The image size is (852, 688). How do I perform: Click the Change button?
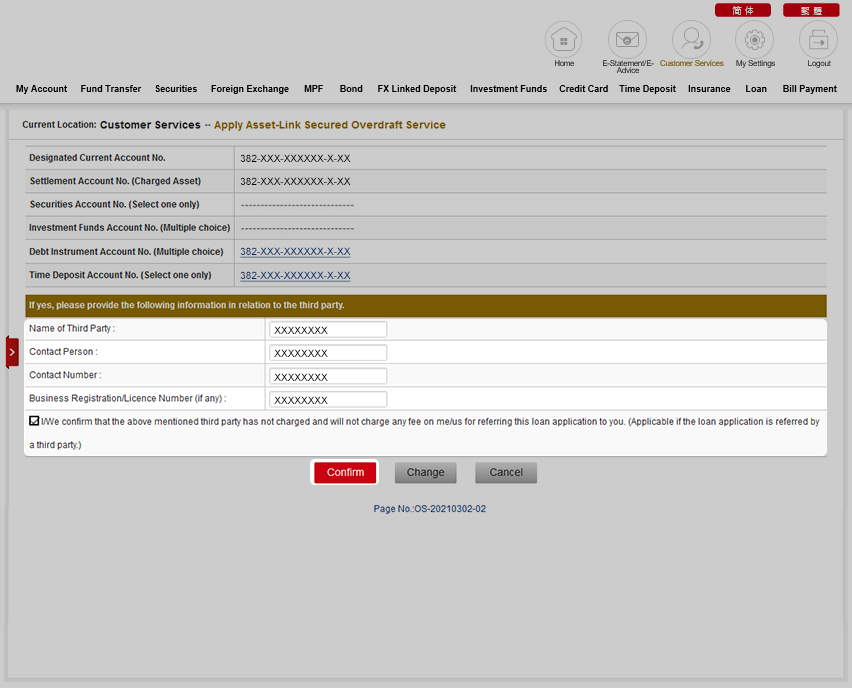tap(425, 473)
